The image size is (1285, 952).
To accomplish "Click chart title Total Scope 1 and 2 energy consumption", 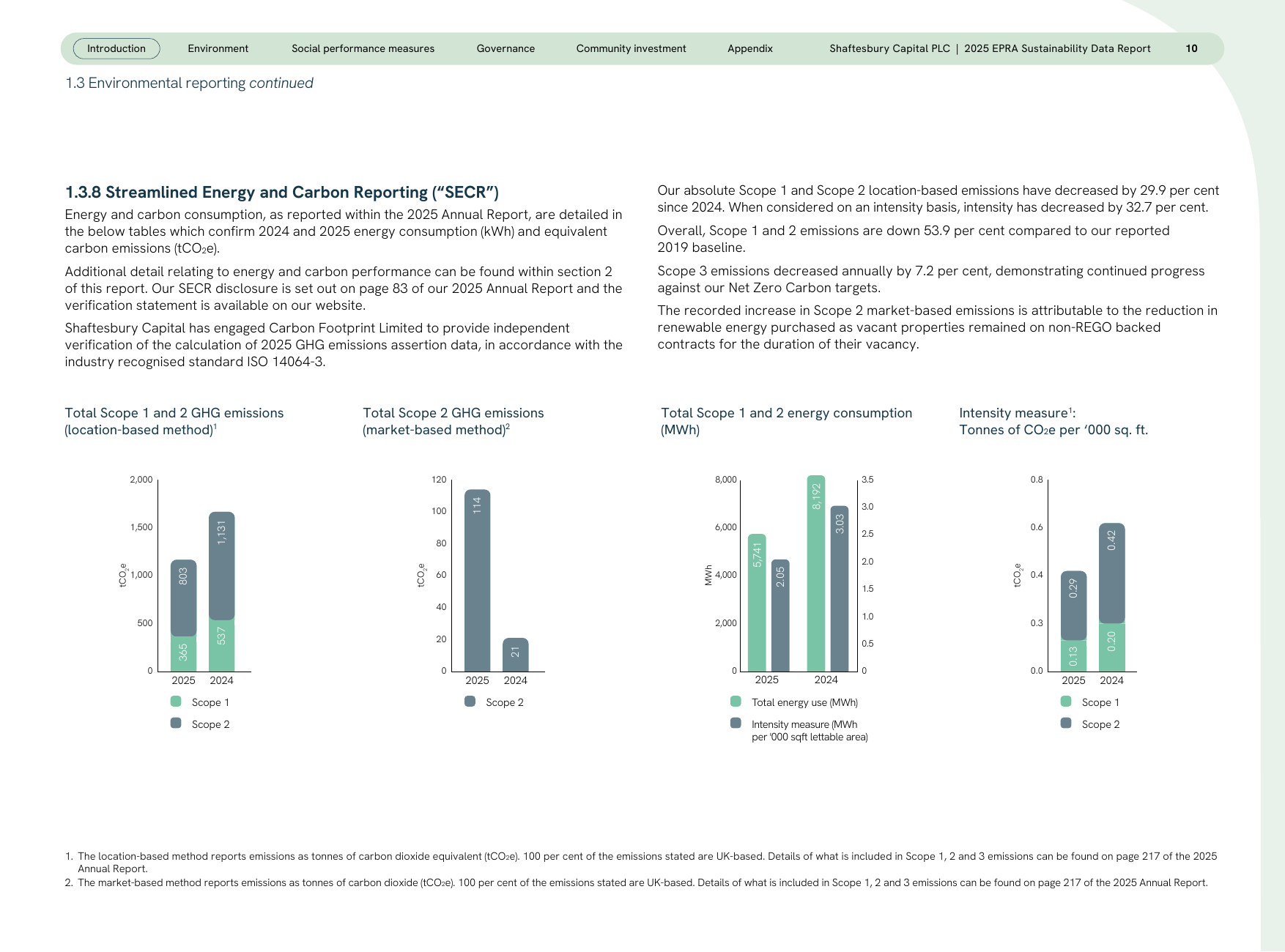I will (787, 421).
